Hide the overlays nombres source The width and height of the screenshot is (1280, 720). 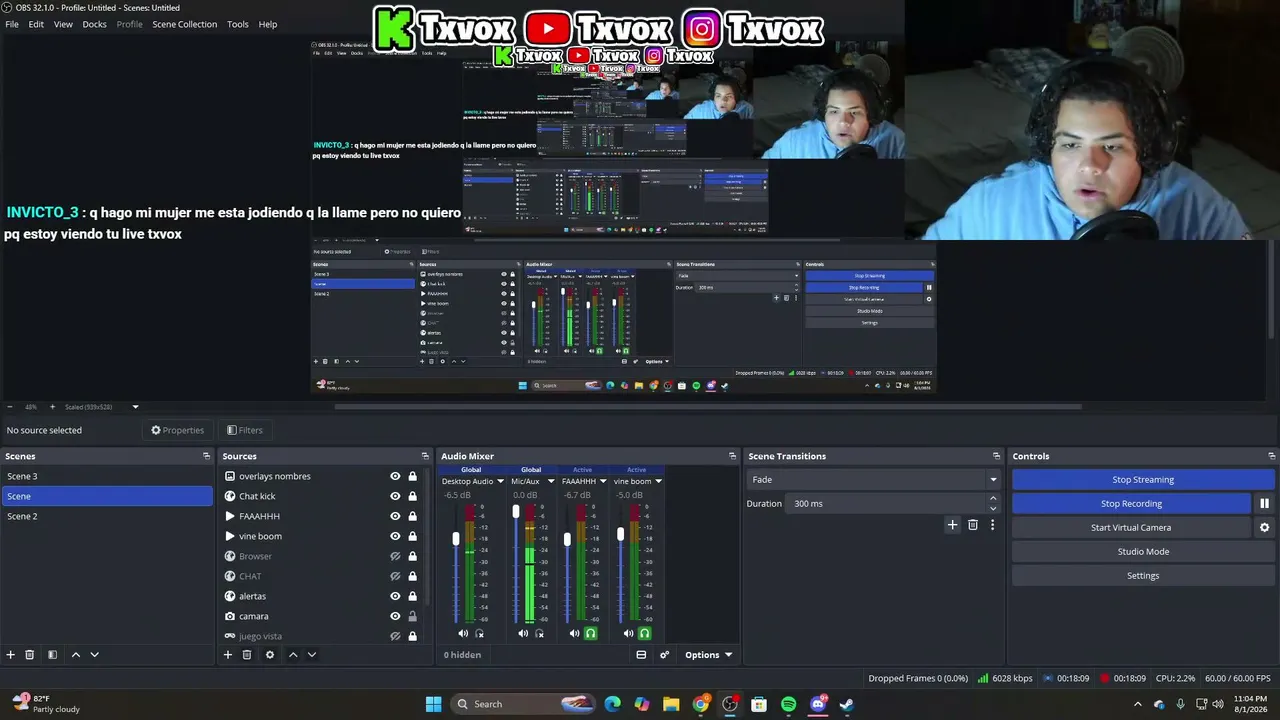(395, 476)
